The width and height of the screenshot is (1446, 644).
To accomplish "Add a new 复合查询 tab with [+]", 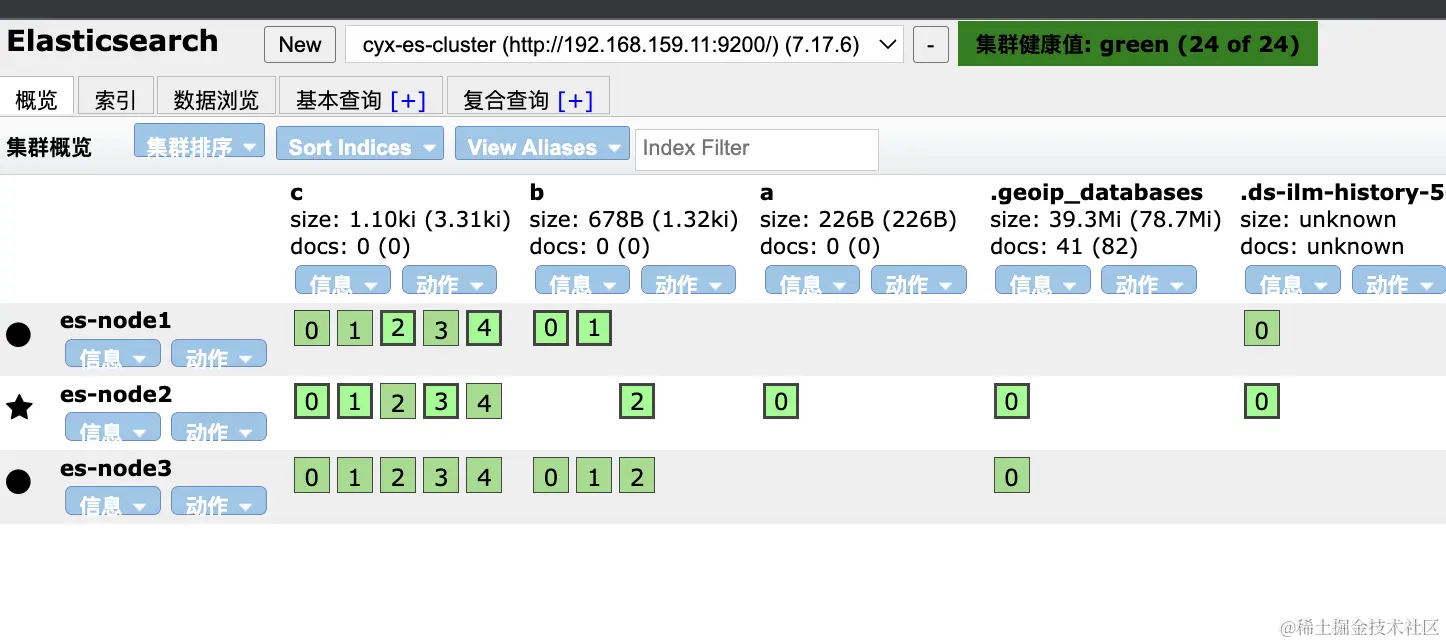I will click(x=575, y=99).
